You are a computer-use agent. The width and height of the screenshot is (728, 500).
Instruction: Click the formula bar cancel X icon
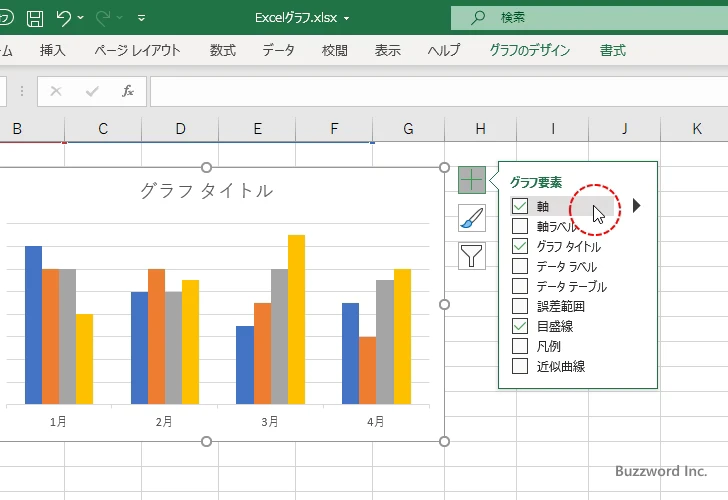[56, 91]
